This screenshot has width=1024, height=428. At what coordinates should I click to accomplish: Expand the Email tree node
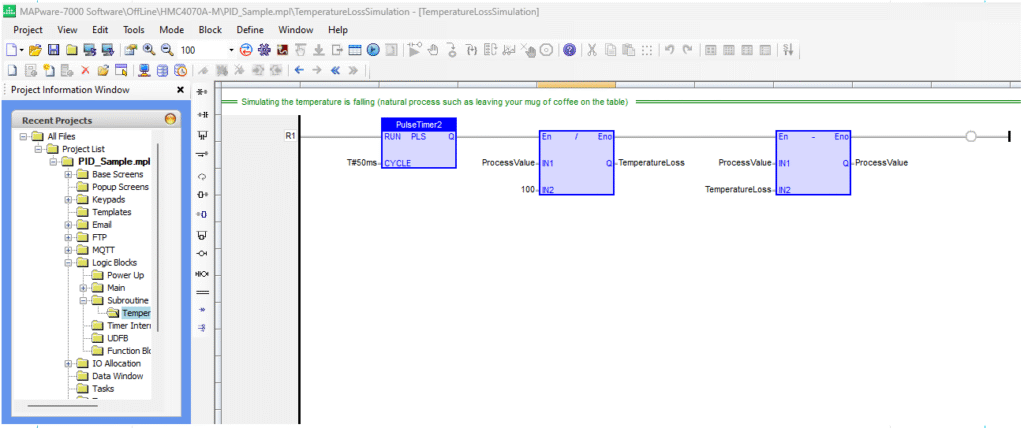pyautogui.click(x=68, y=225)
